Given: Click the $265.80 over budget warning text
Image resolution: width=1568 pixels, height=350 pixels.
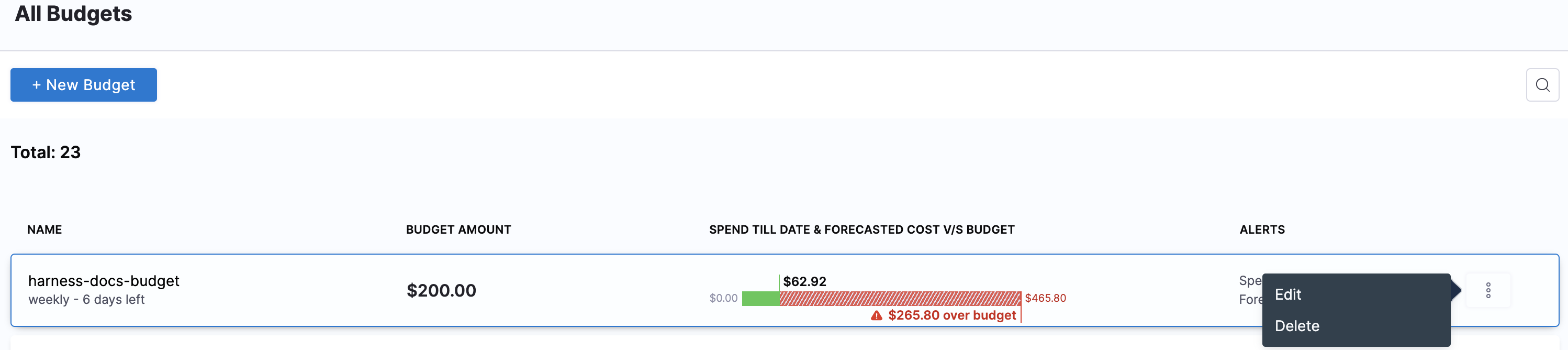Looking at the screenshot, I should tap(952, 315).
